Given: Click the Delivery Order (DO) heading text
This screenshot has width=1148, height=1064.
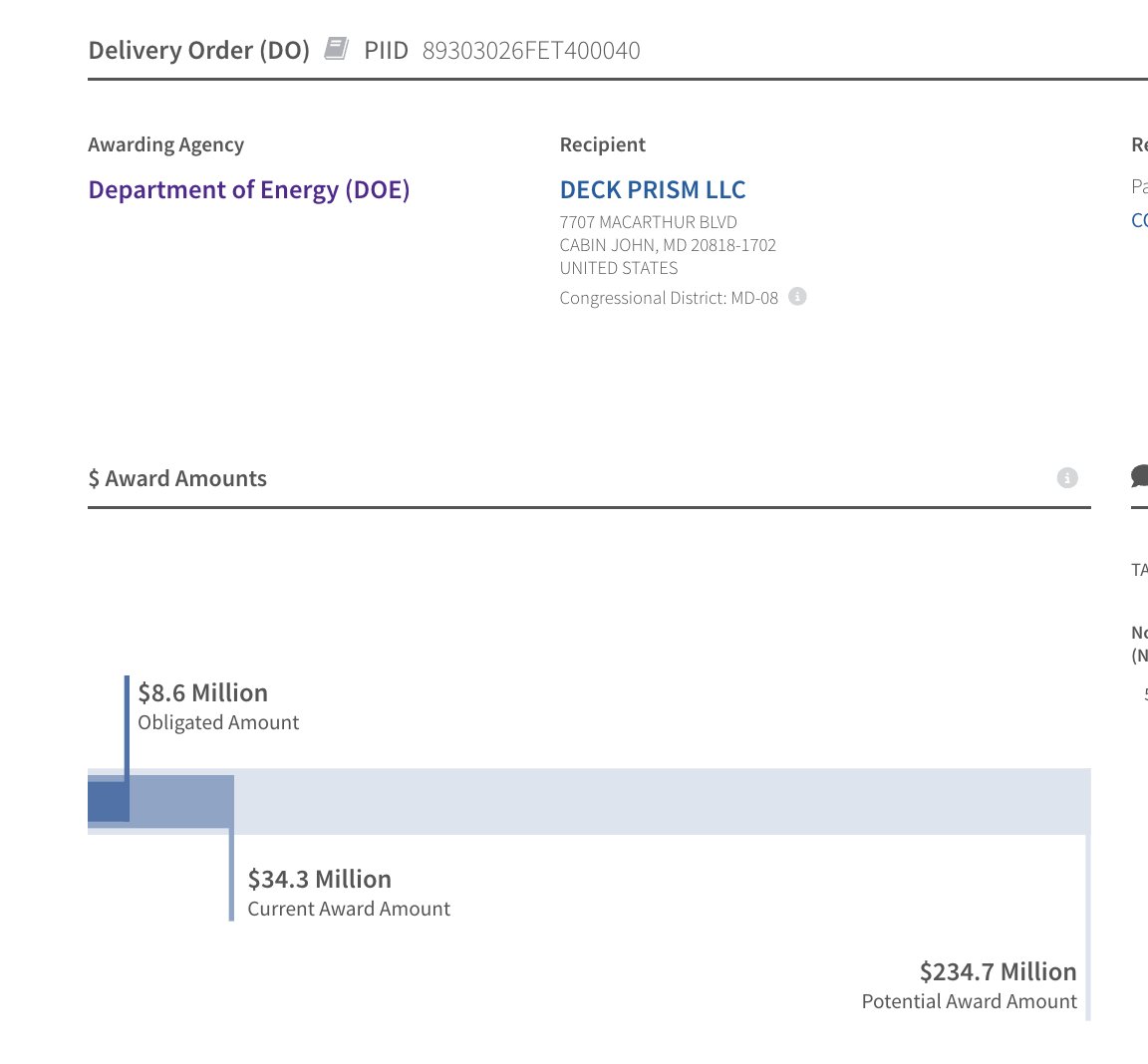Looking at the screenshot, I should 199,51.
